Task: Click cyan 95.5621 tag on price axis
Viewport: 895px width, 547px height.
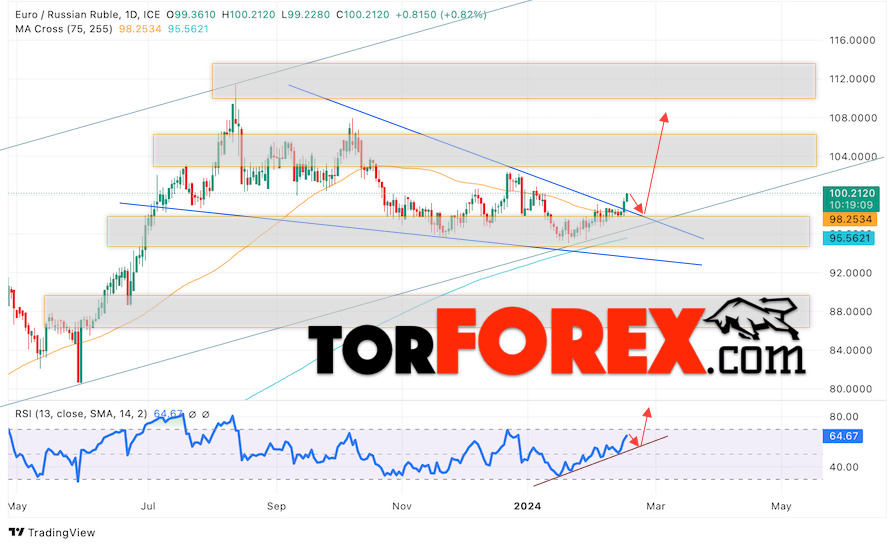Action: click(849, 238)
